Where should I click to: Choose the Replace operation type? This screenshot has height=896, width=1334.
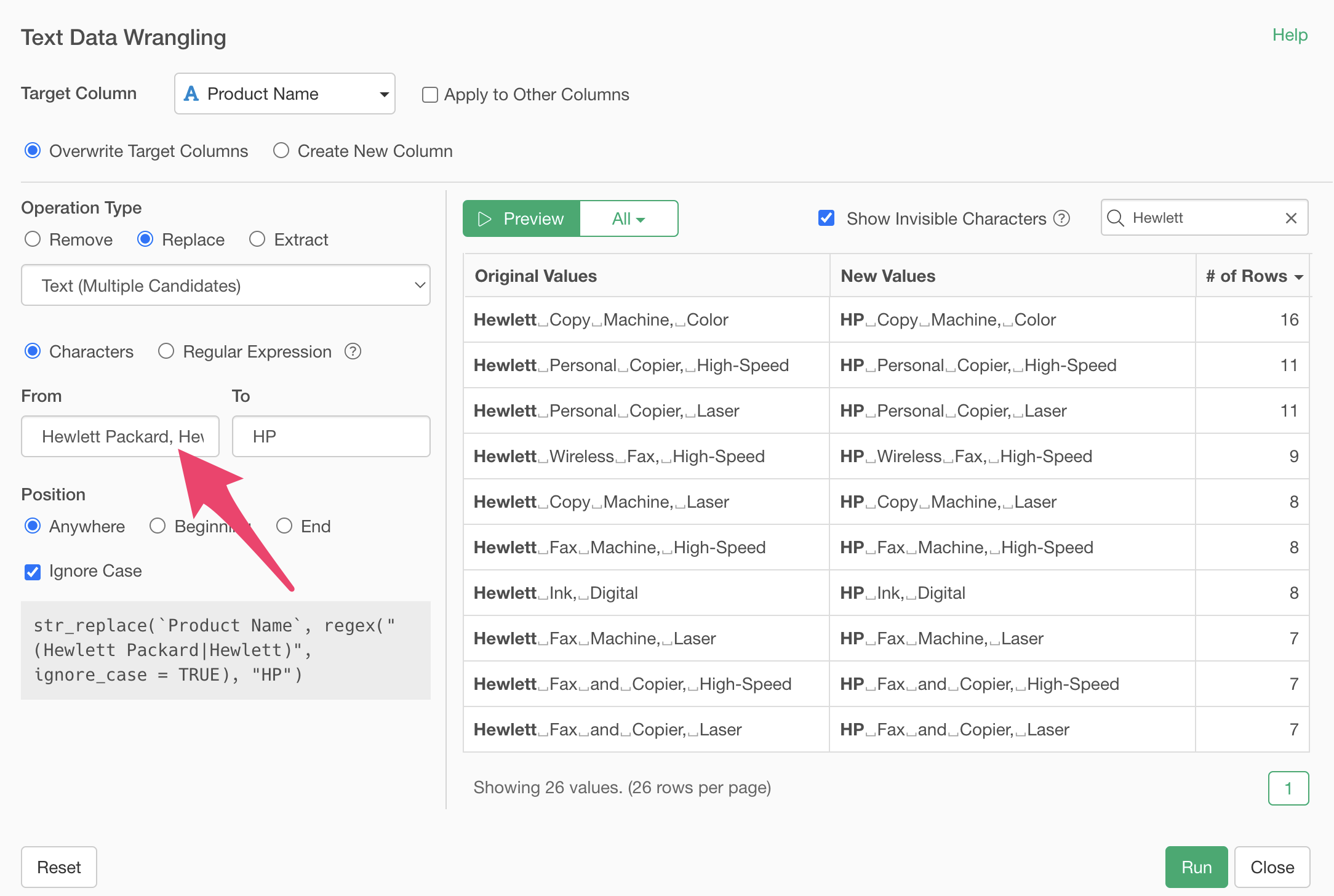(145, 239)
